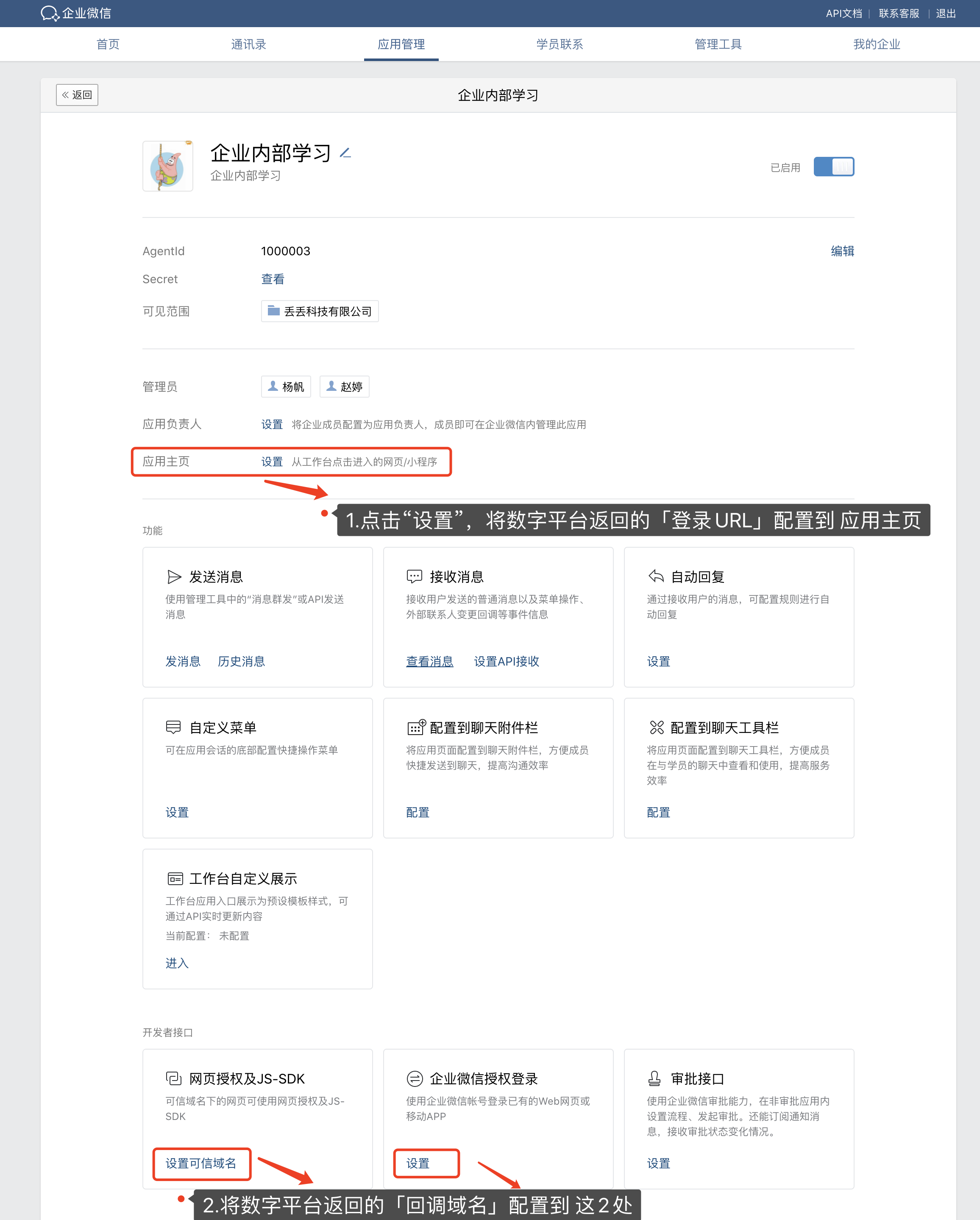
Task: Click 配置 in the 配置到聊天工具栏 card
Action: click(659, 812)
